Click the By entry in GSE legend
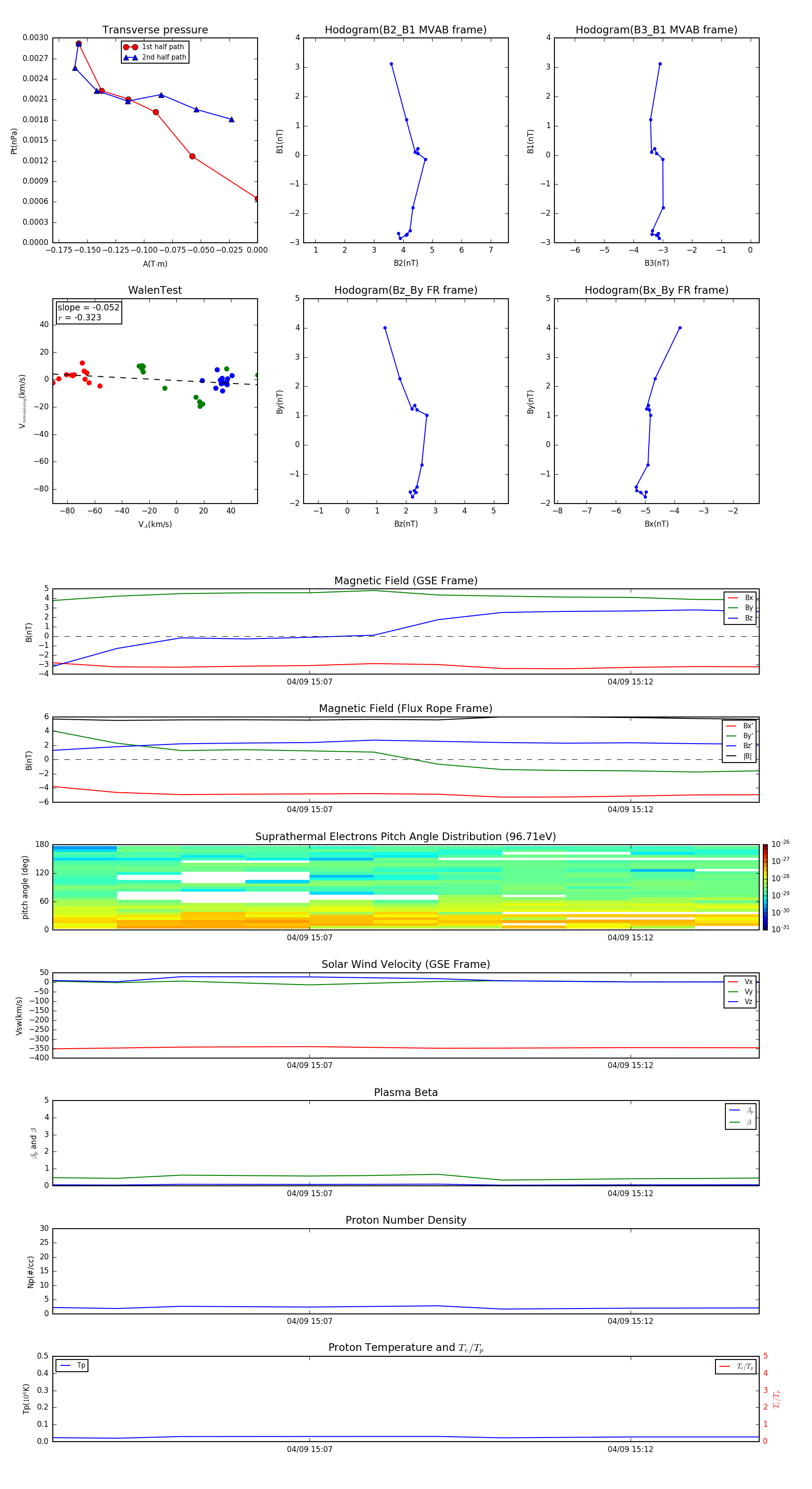 [x=741, y=608]
